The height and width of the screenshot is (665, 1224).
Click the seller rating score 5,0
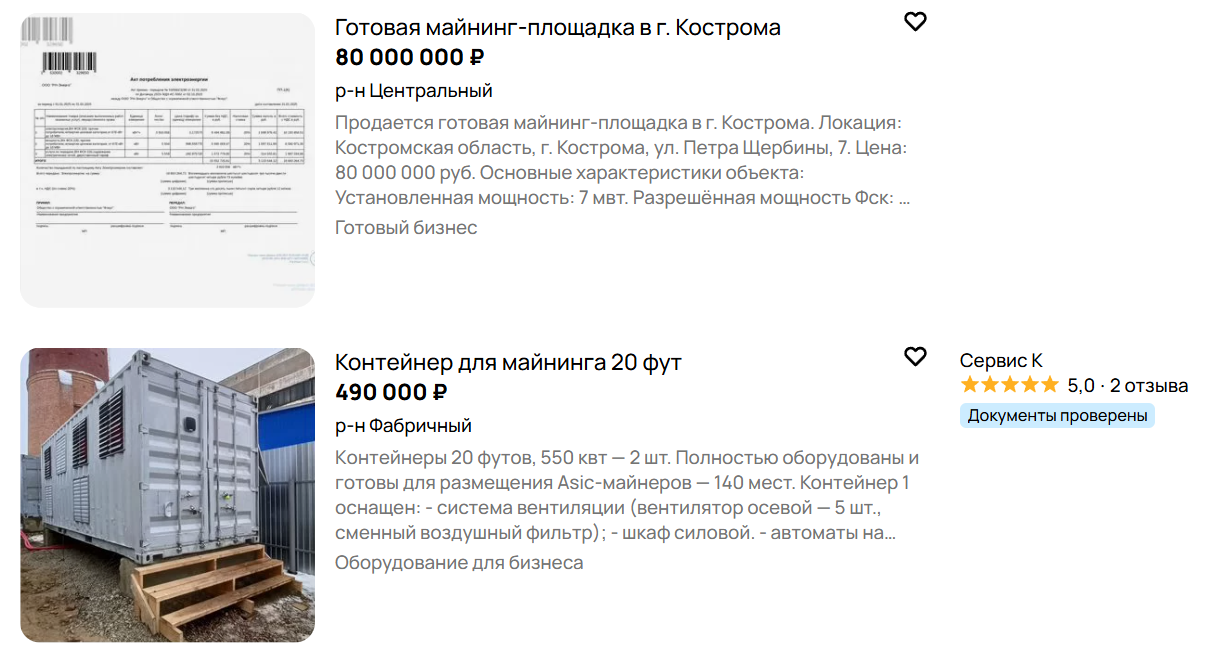(1078, 383)
